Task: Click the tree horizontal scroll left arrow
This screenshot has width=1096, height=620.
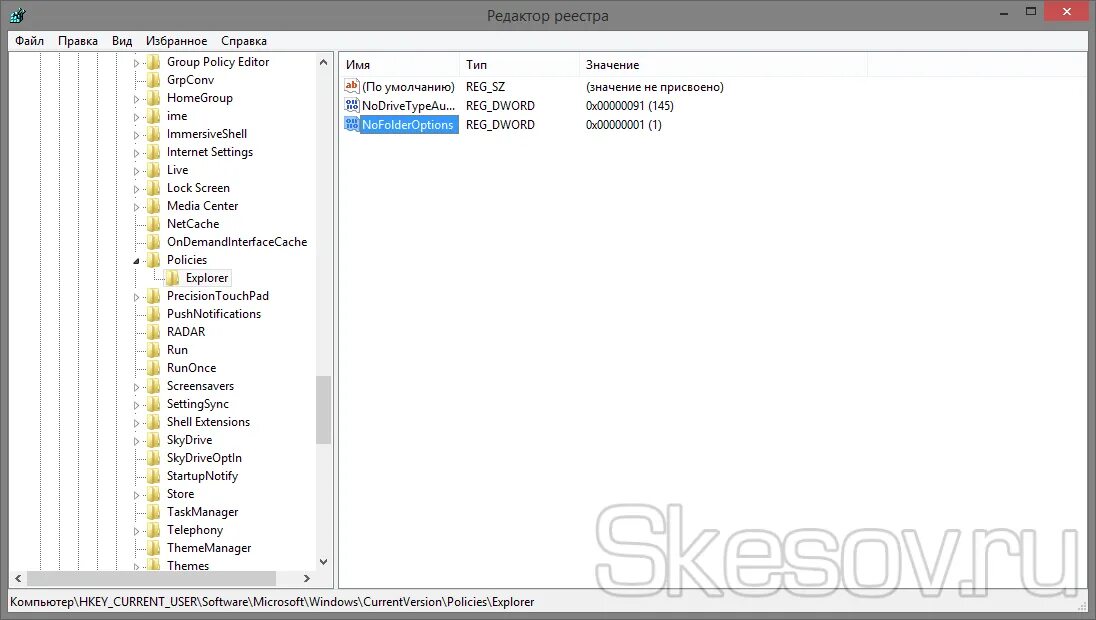Action: (18, 578)
